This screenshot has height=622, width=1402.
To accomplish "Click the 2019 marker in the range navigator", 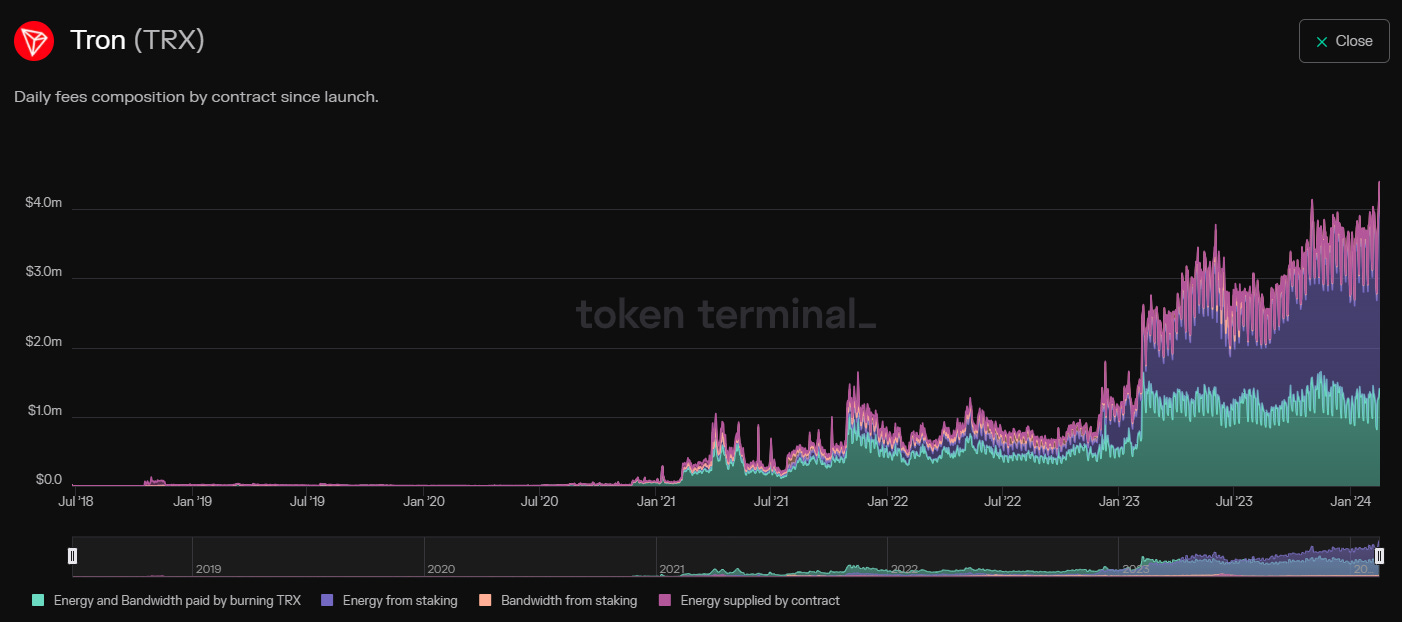I will pos(208,569).
